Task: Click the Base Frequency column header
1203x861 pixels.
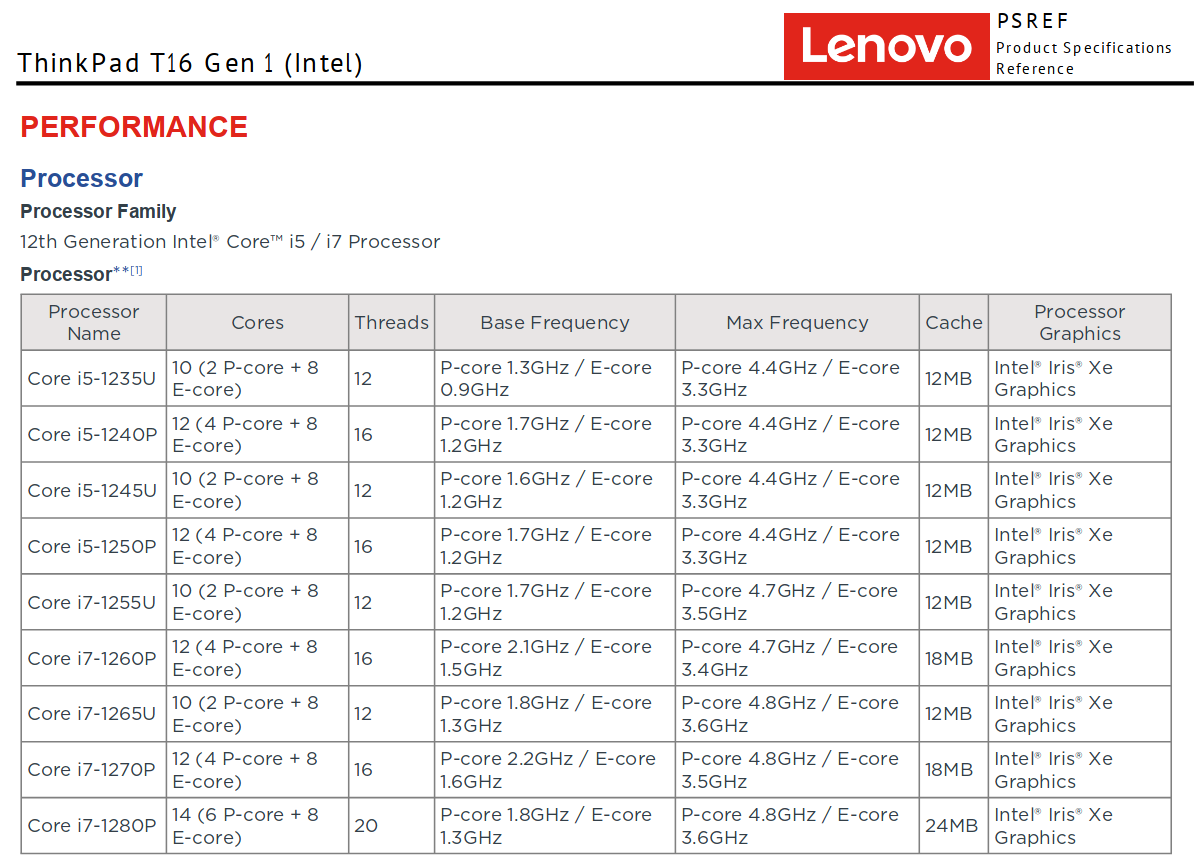Action: point(555,323)
